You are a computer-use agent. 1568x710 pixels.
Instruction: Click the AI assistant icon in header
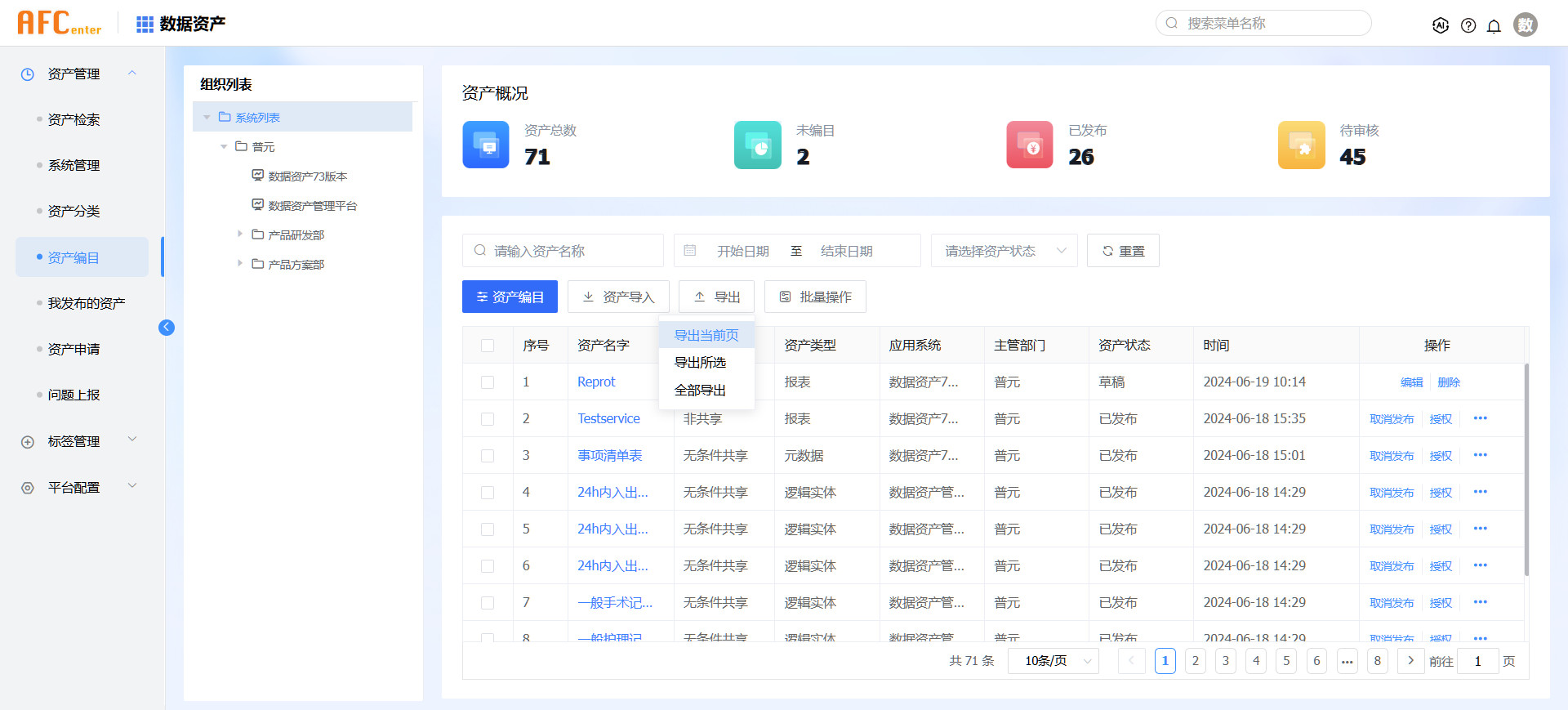(1441, 25)
